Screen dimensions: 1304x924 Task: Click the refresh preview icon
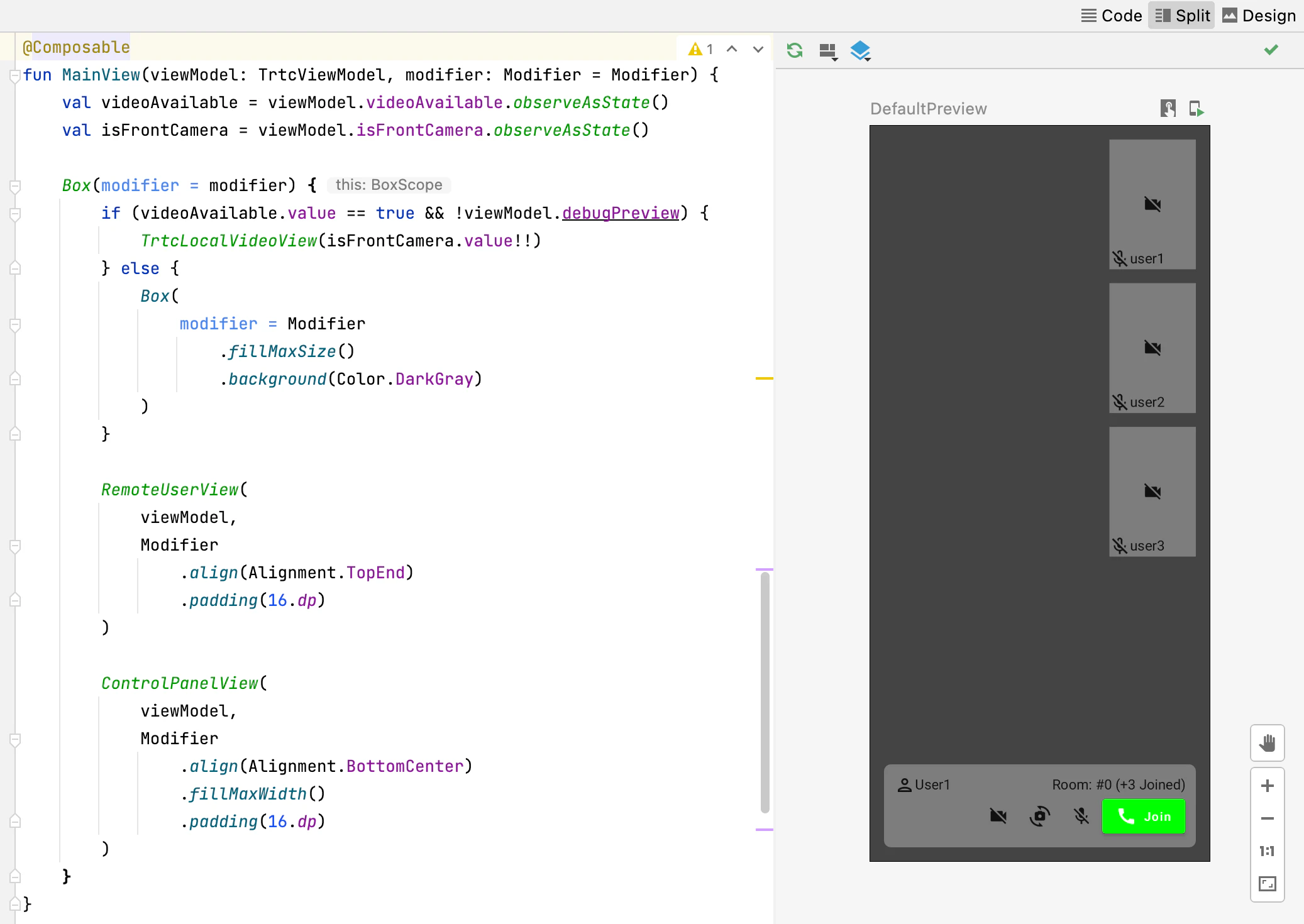(x=795, y=50)
